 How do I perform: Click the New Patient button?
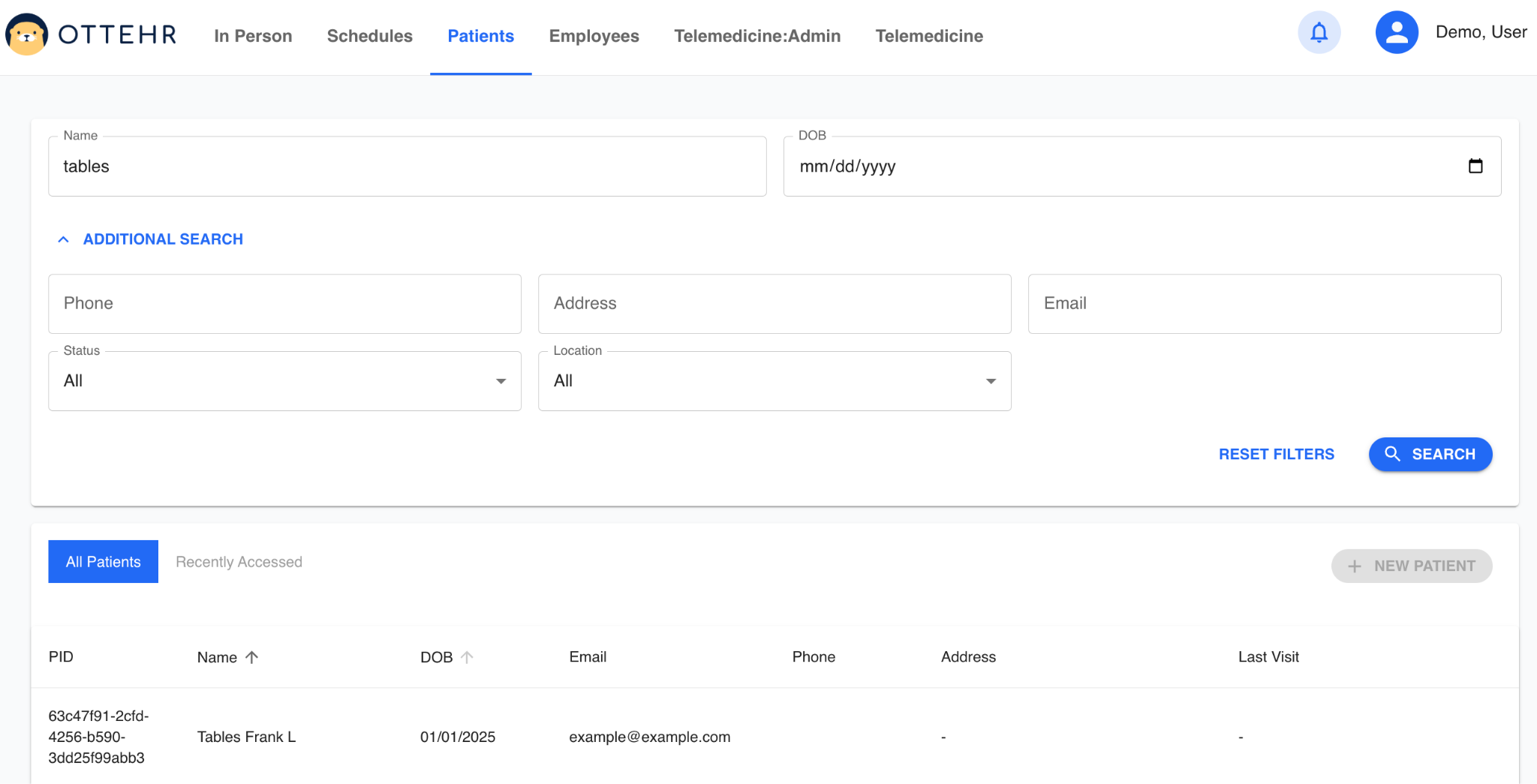pyautogui.click(x=1411, y=566)
